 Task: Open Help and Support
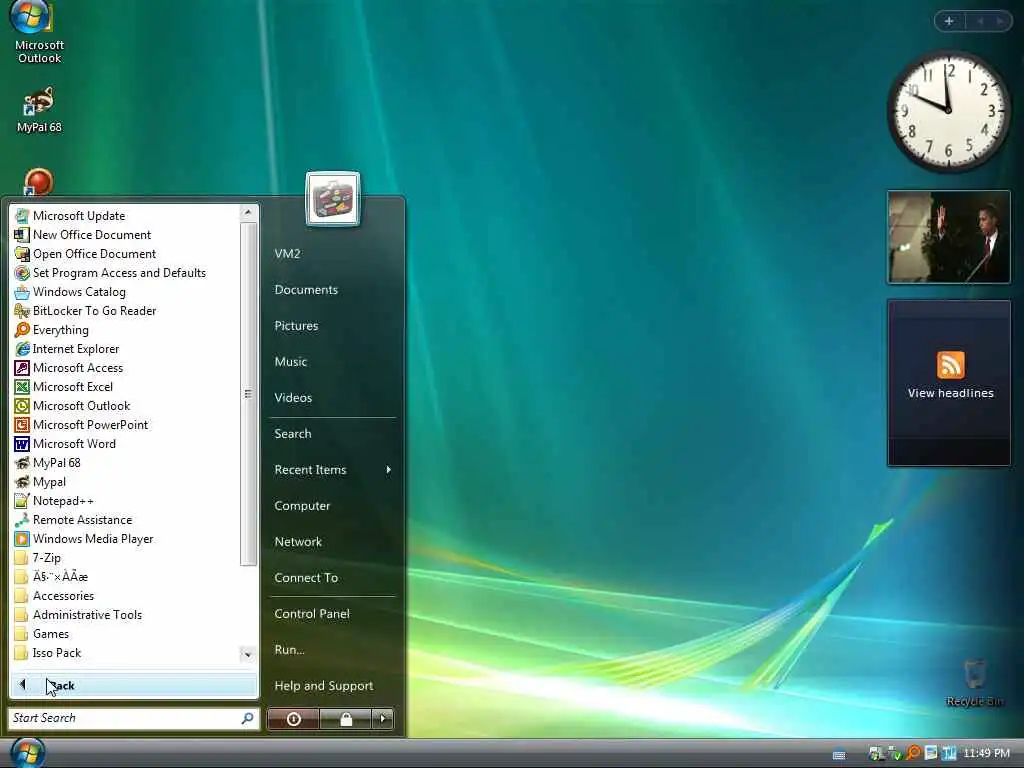[323, 686]
